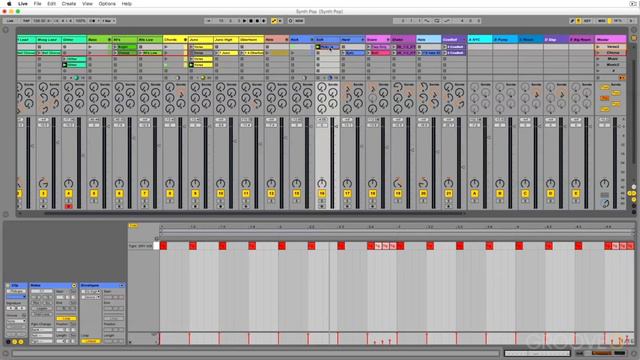The height and width of the screenshot is (360, 640).
Task: Toggle the Chords track activator button
Action: (x=170, y=193)
